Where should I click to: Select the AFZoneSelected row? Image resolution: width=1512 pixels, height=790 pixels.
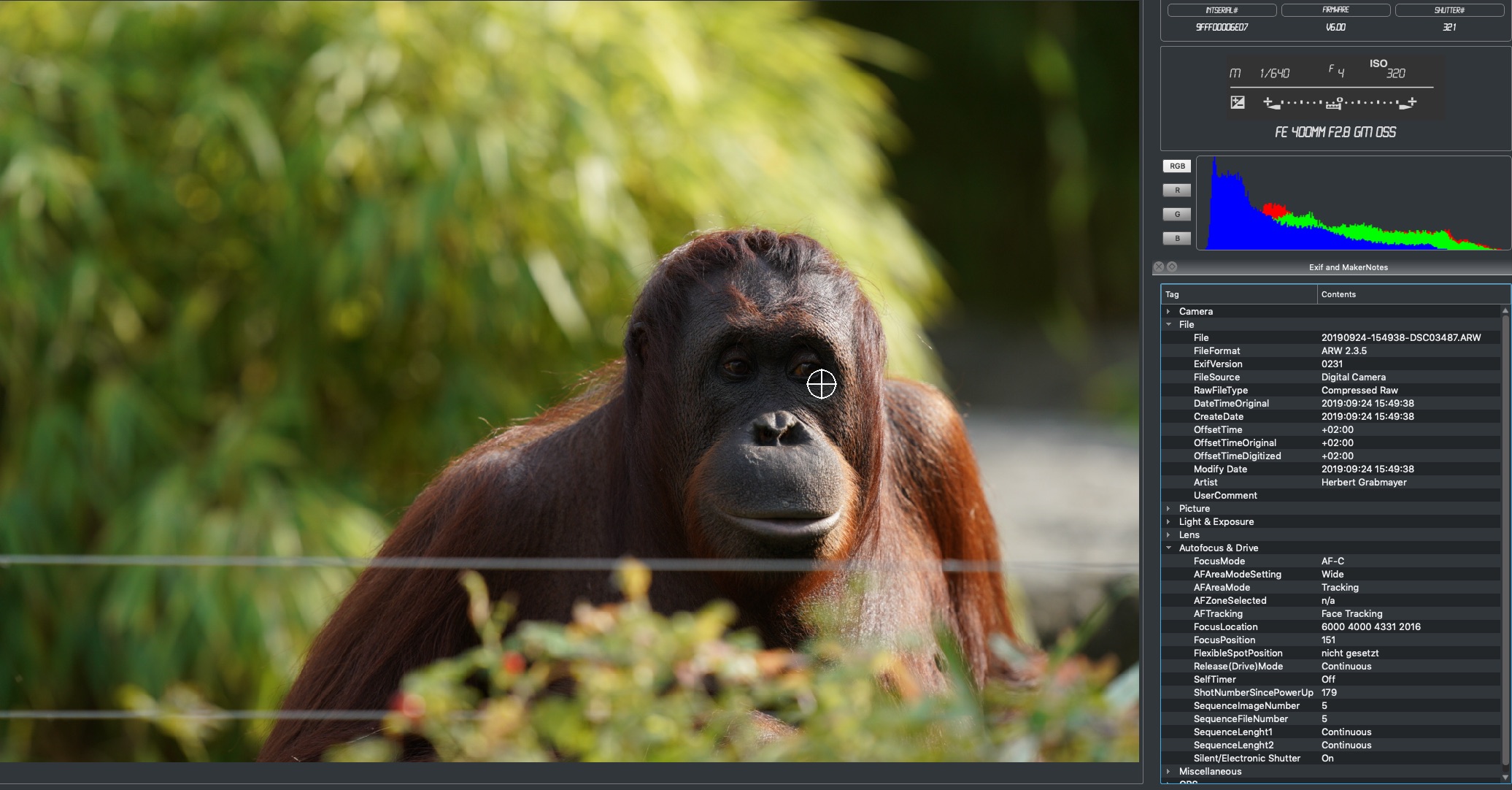(1331, 600)
